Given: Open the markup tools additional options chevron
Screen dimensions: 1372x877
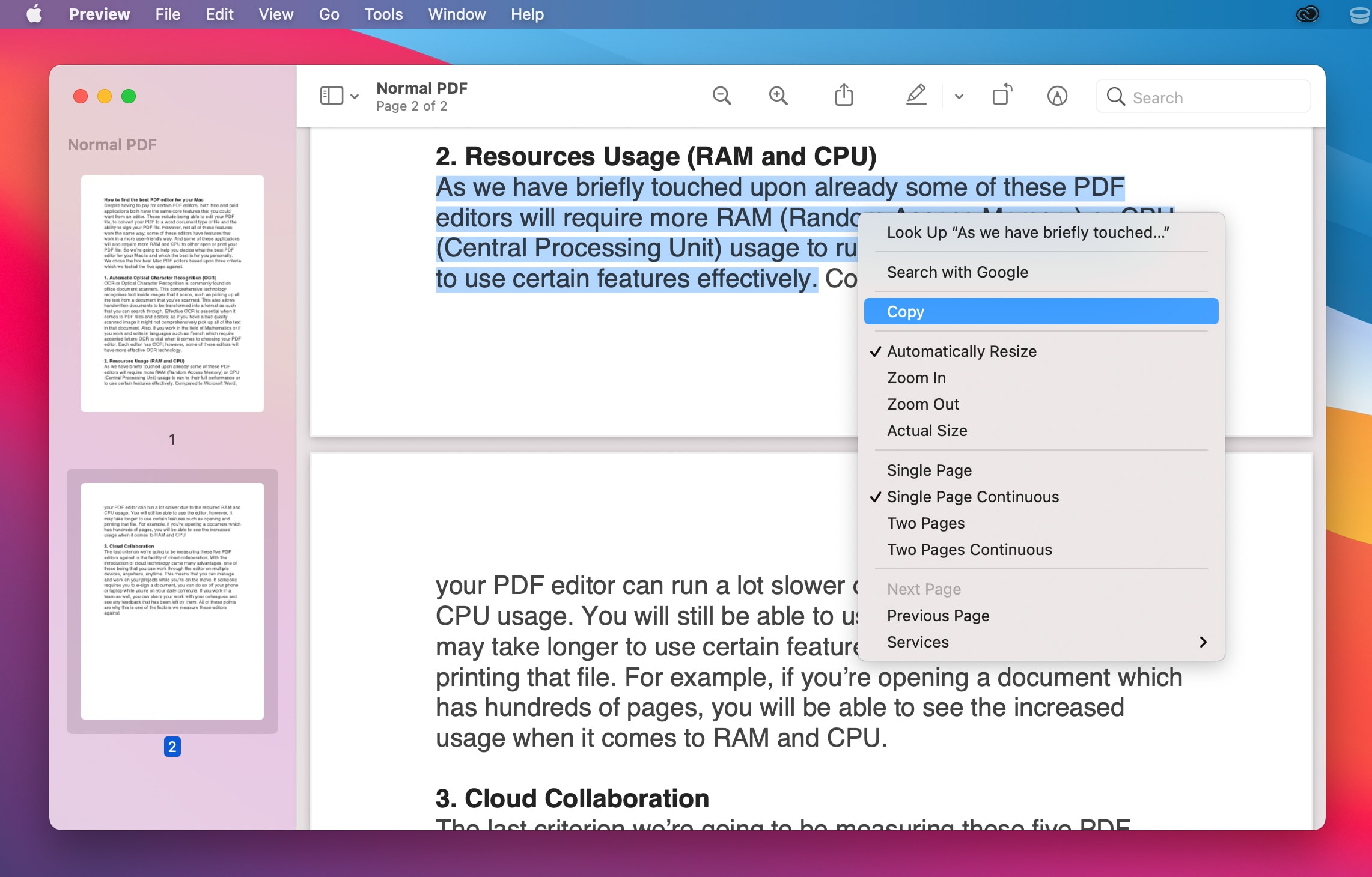Looking at the screenshot, I should pos(958,97).
